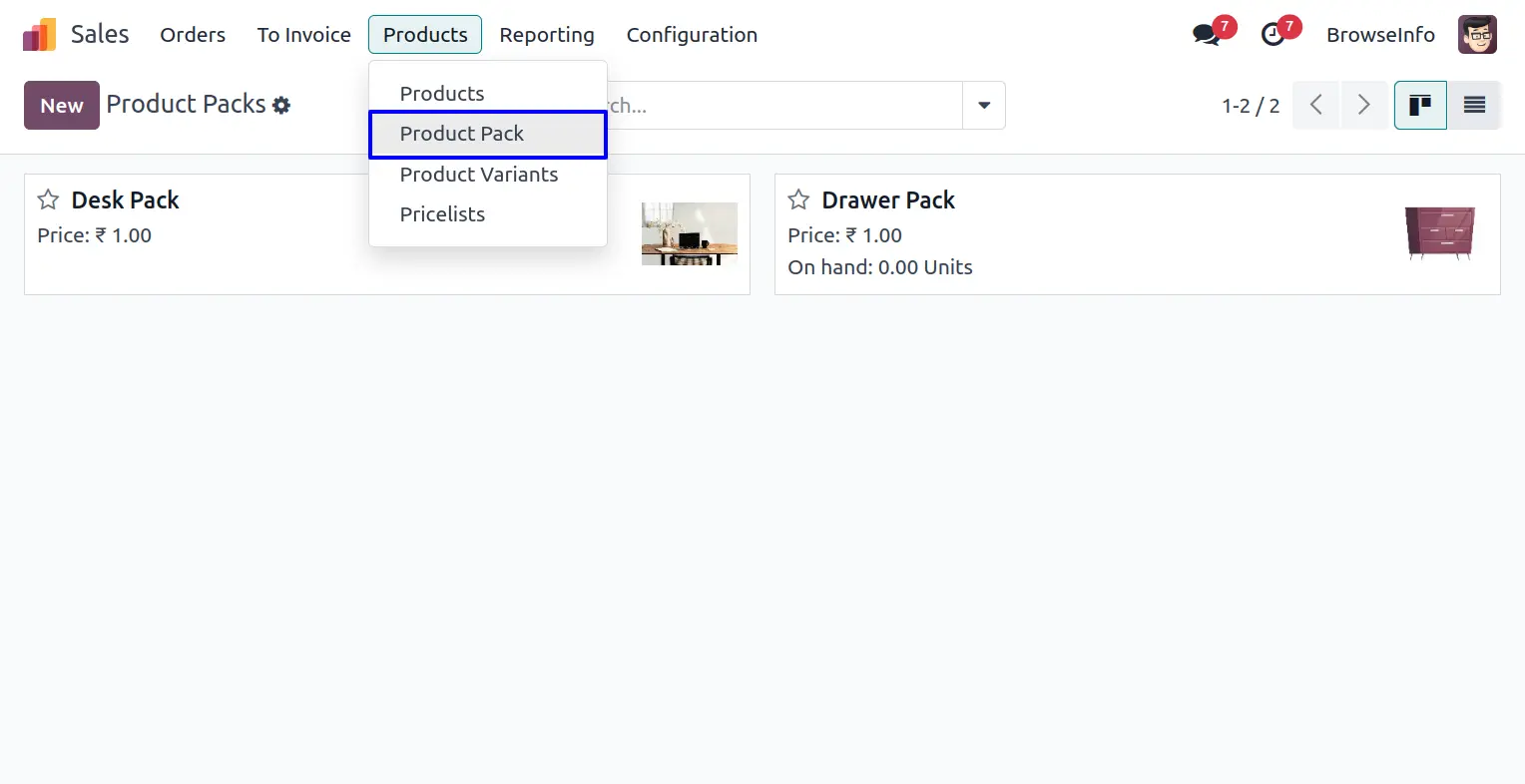
Task: Switch to Kanban view
Action: click(1419, 105)
